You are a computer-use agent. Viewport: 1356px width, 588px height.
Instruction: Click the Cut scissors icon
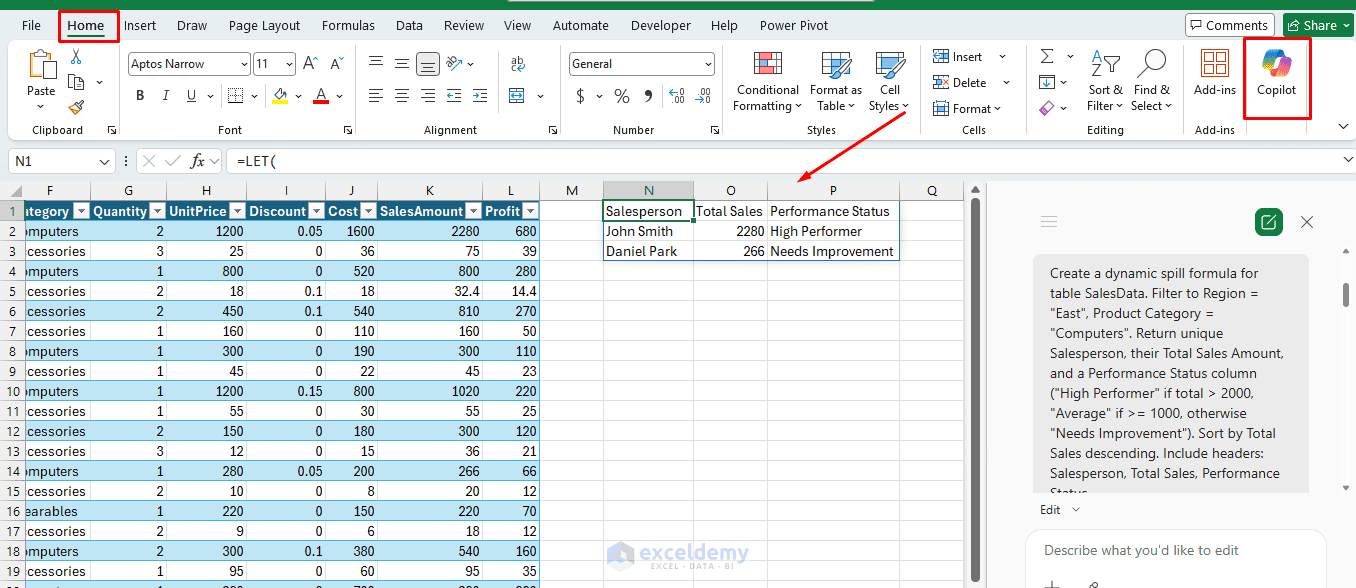click(76, 57)
